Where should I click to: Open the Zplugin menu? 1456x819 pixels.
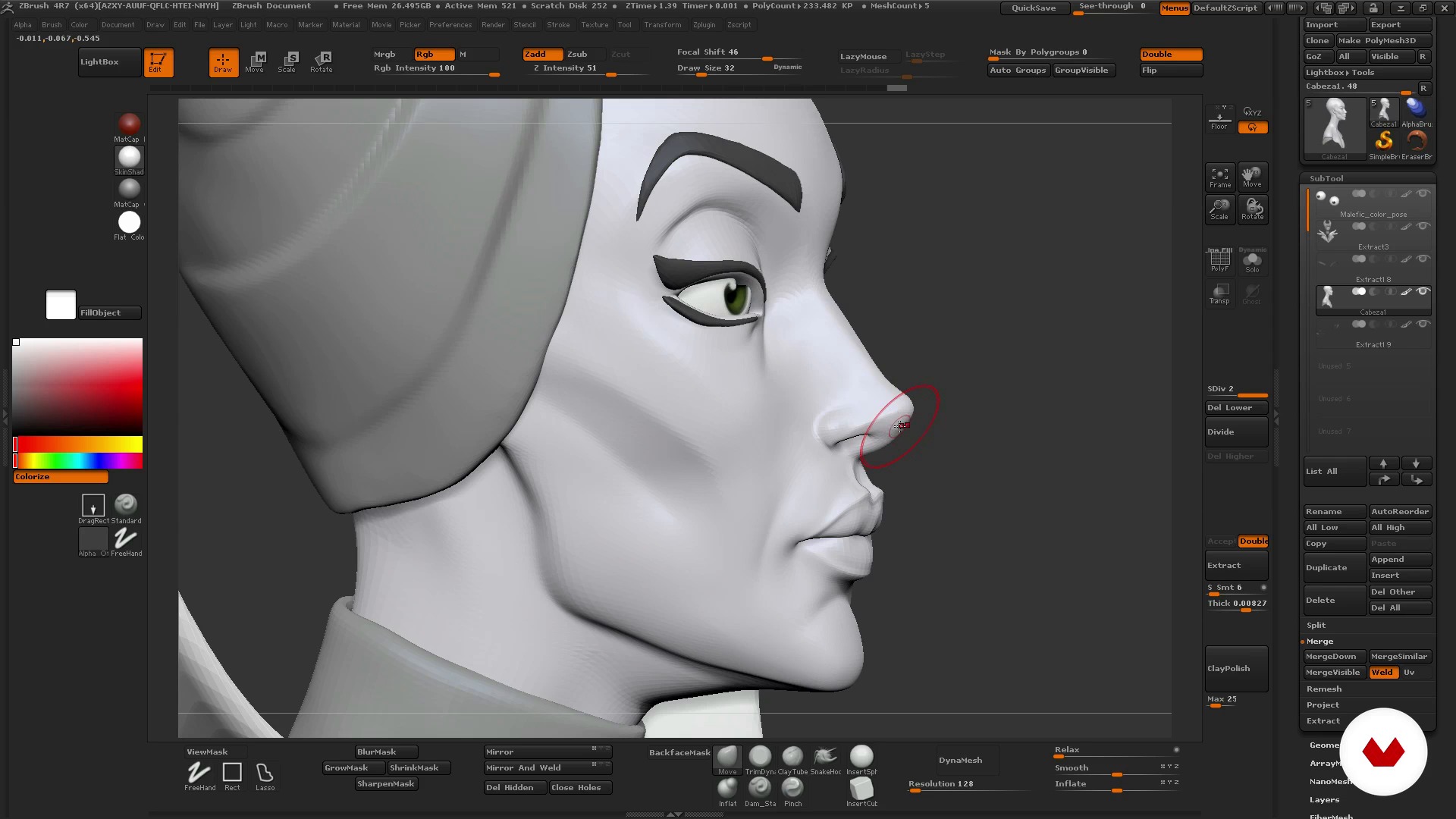click(x=704, y=25)
